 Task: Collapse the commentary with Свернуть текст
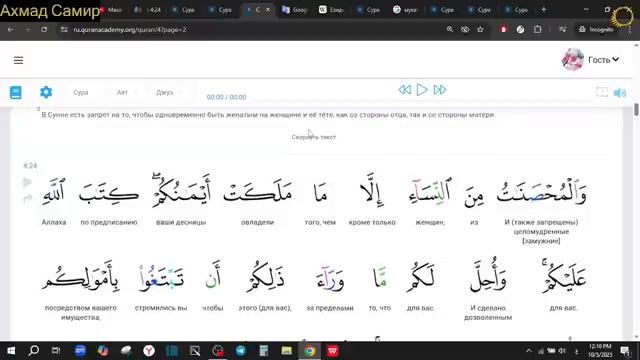(x=313, y=137)
